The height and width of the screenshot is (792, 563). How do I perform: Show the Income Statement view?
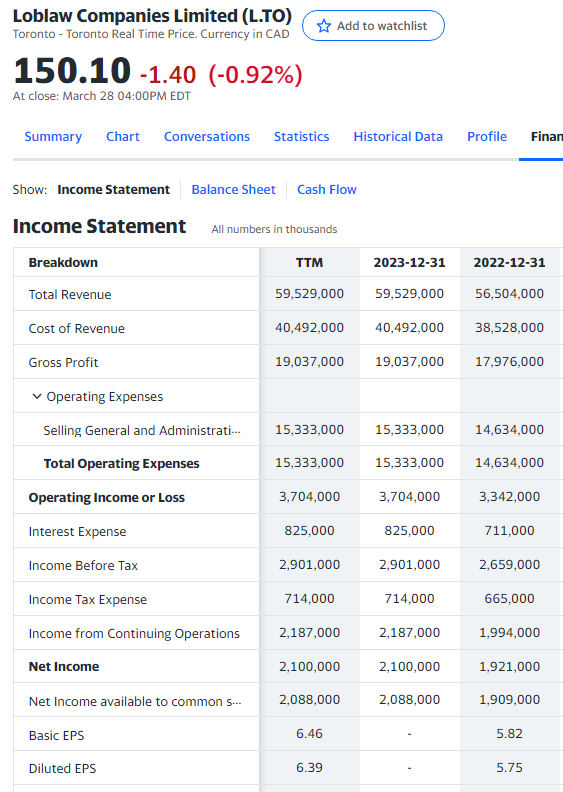coord(114,189)
